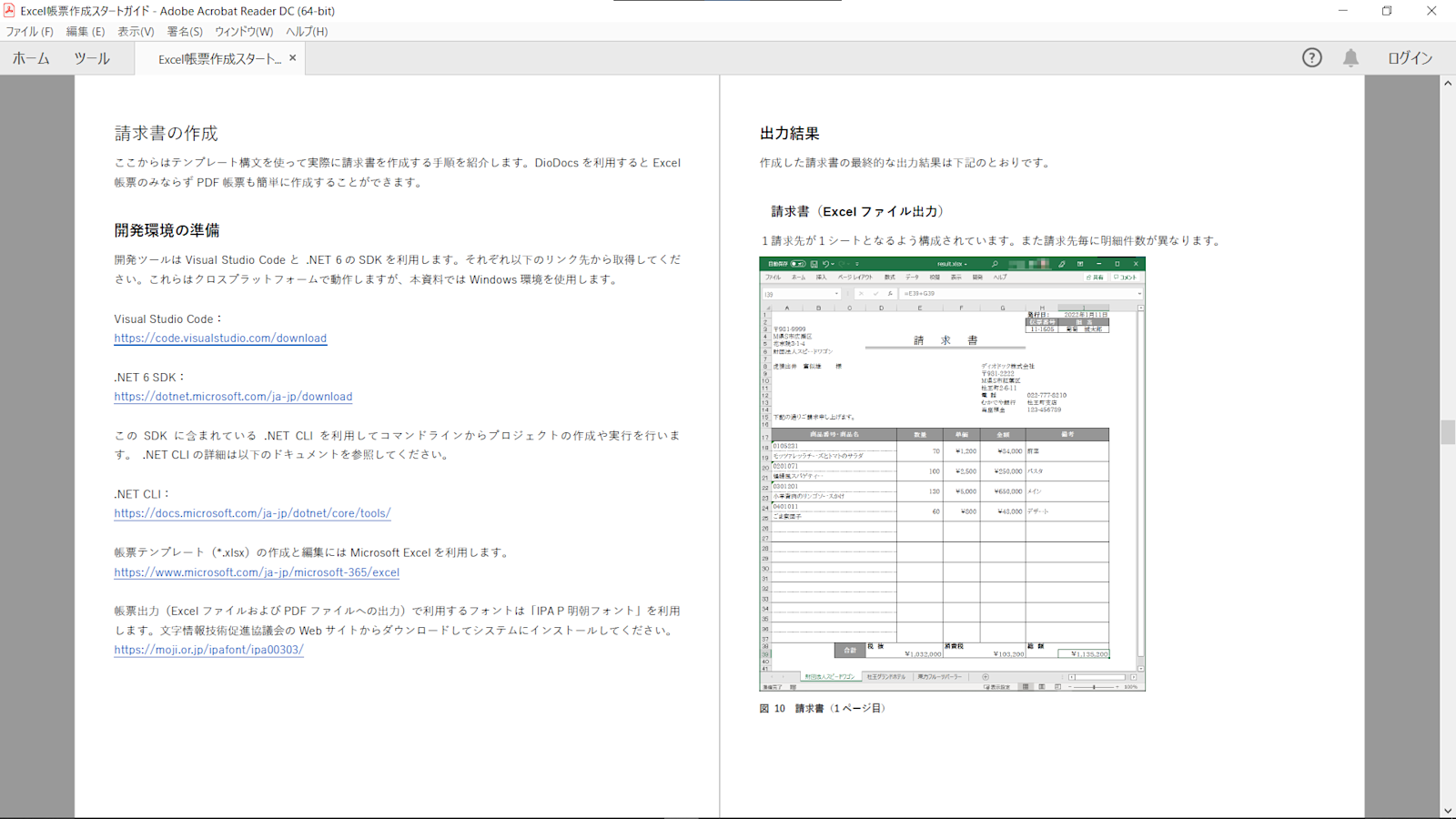Select the Excel帳票作成スタート document tab
This screenshot has width=1456, height=819.
coord(219,58)
